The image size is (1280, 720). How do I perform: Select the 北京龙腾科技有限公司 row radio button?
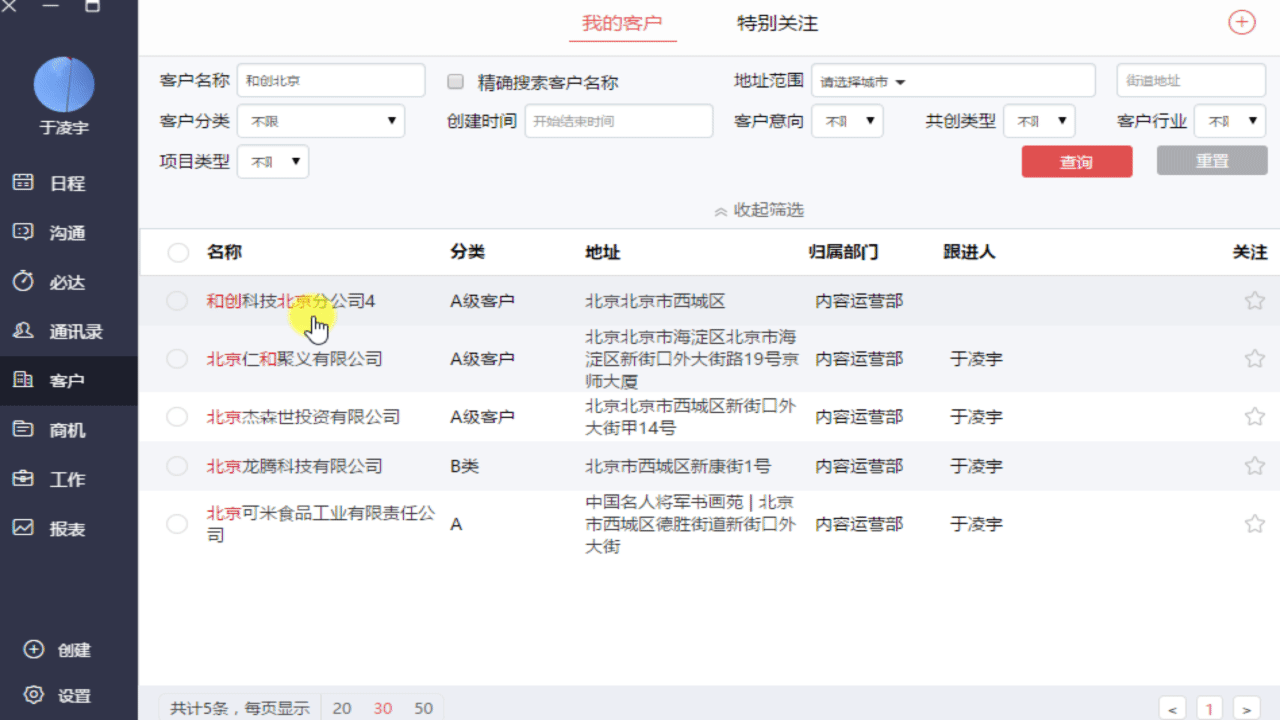pos(177,466)
